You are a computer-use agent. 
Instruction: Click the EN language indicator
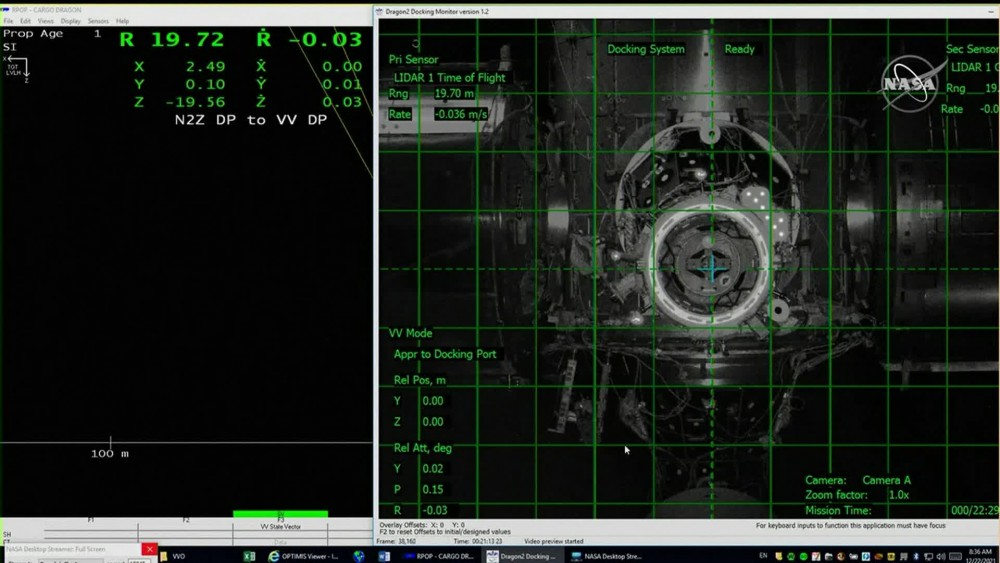pyautogui.click(x=764, y=556)
